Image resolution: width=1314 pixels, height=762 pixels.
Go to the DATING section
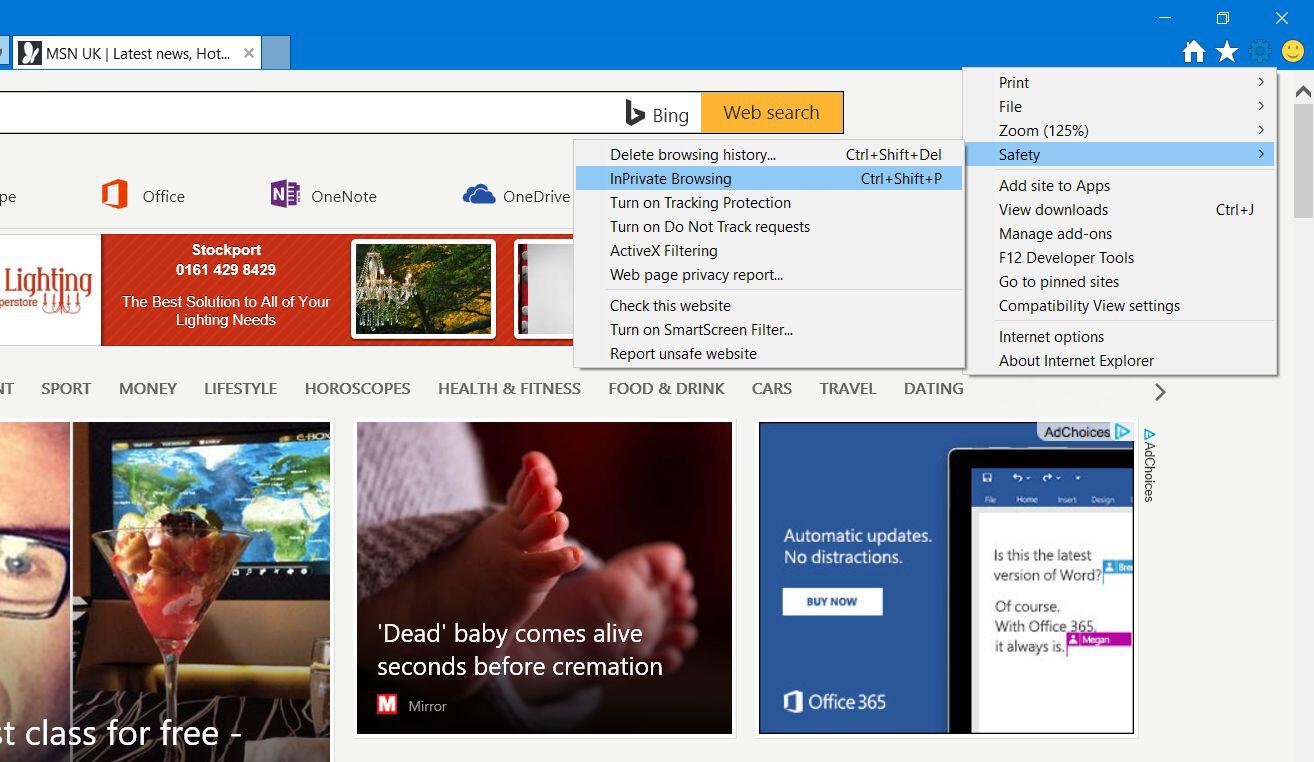[934, 388]
